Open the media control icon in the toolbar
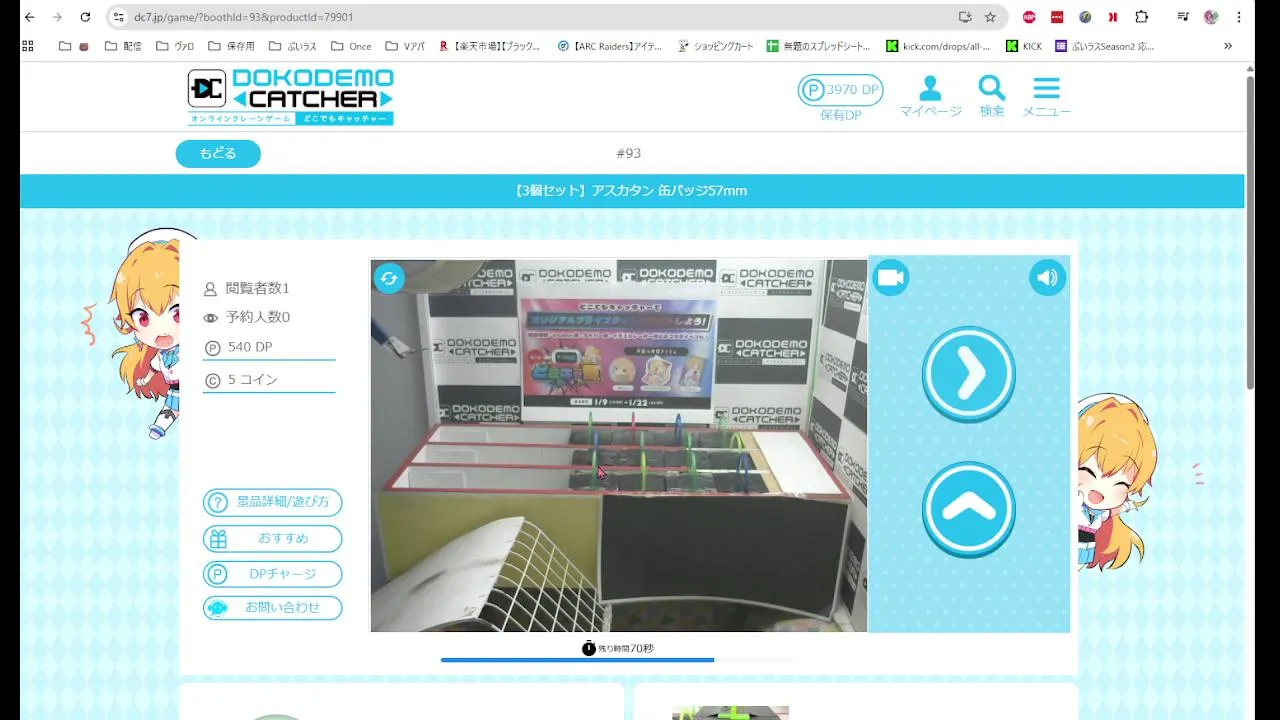 click(x=1183, y=17)
